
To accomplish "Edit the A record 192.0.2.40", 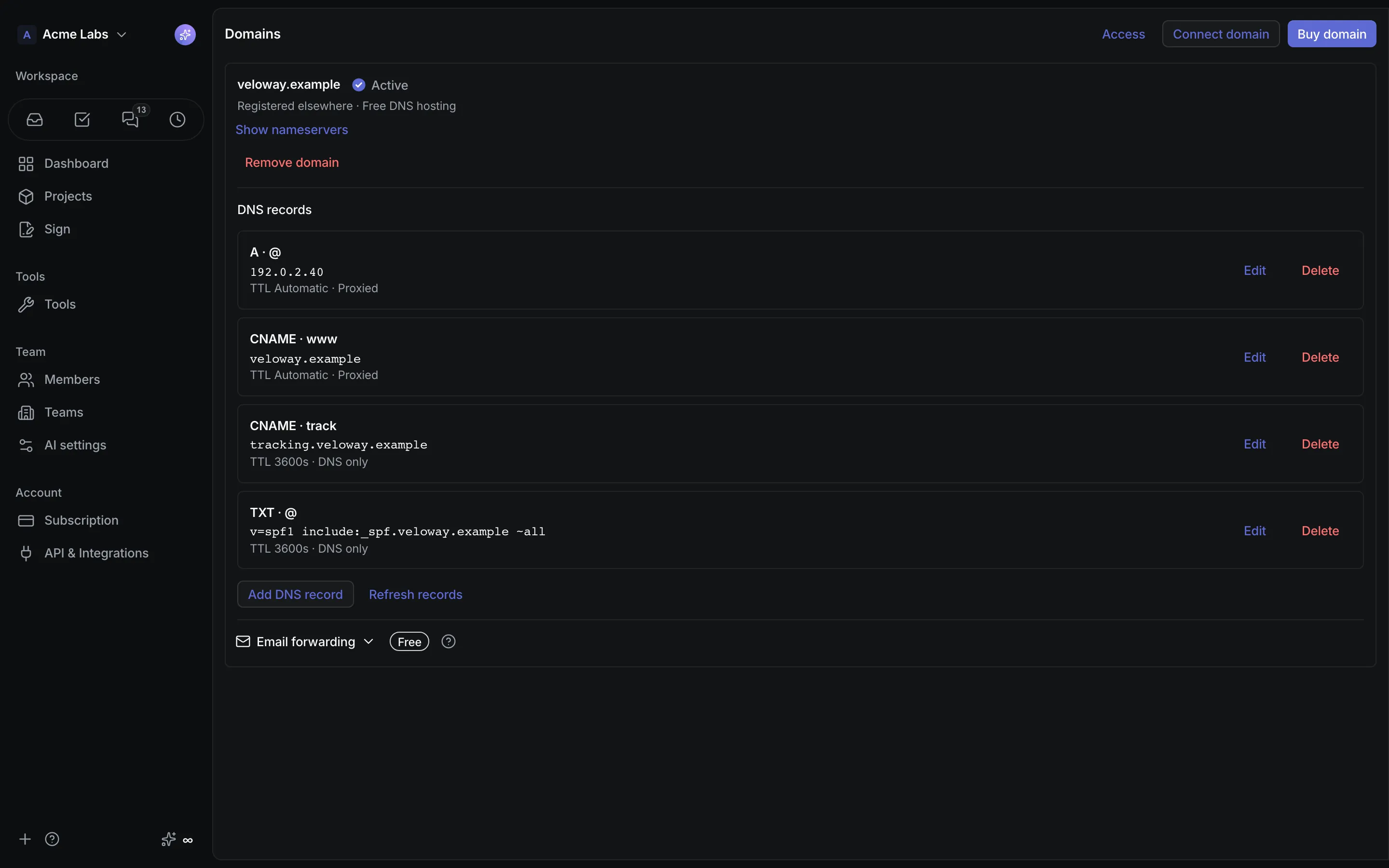I will coord(1255,271).
